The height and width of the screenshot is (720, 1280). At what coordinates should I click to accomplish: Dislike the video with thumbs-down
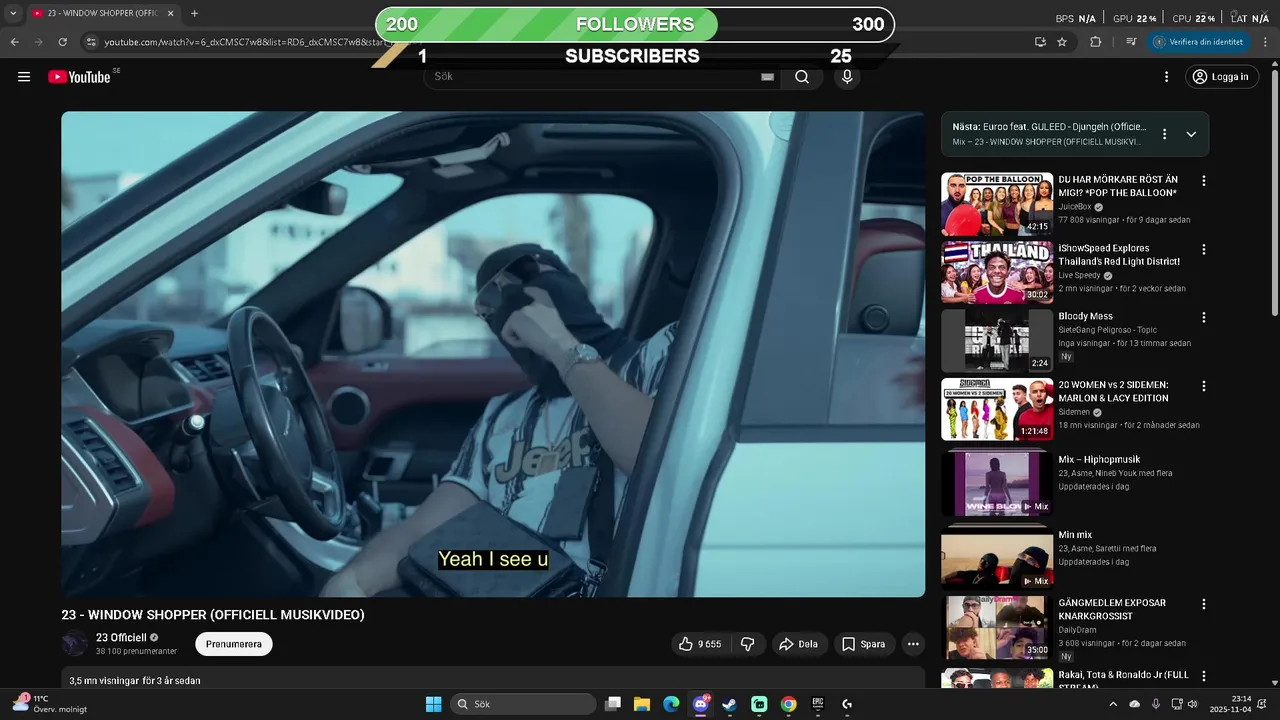[748, 644]
